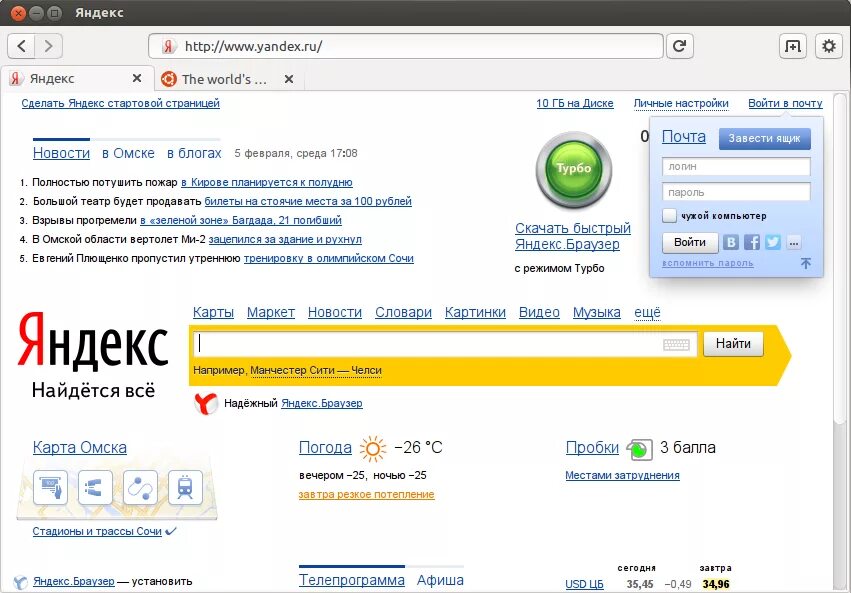Switch to Афиша tab
The image size is (851, 593).
[440, 581]
